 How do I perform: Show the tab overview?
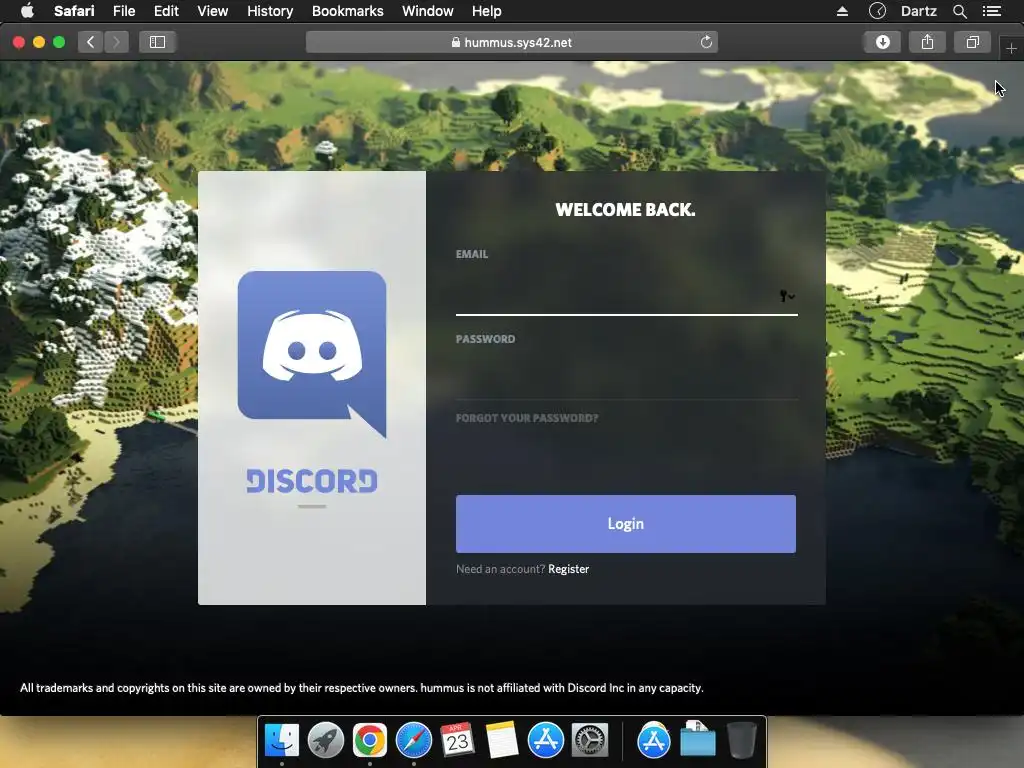point(972,42)
